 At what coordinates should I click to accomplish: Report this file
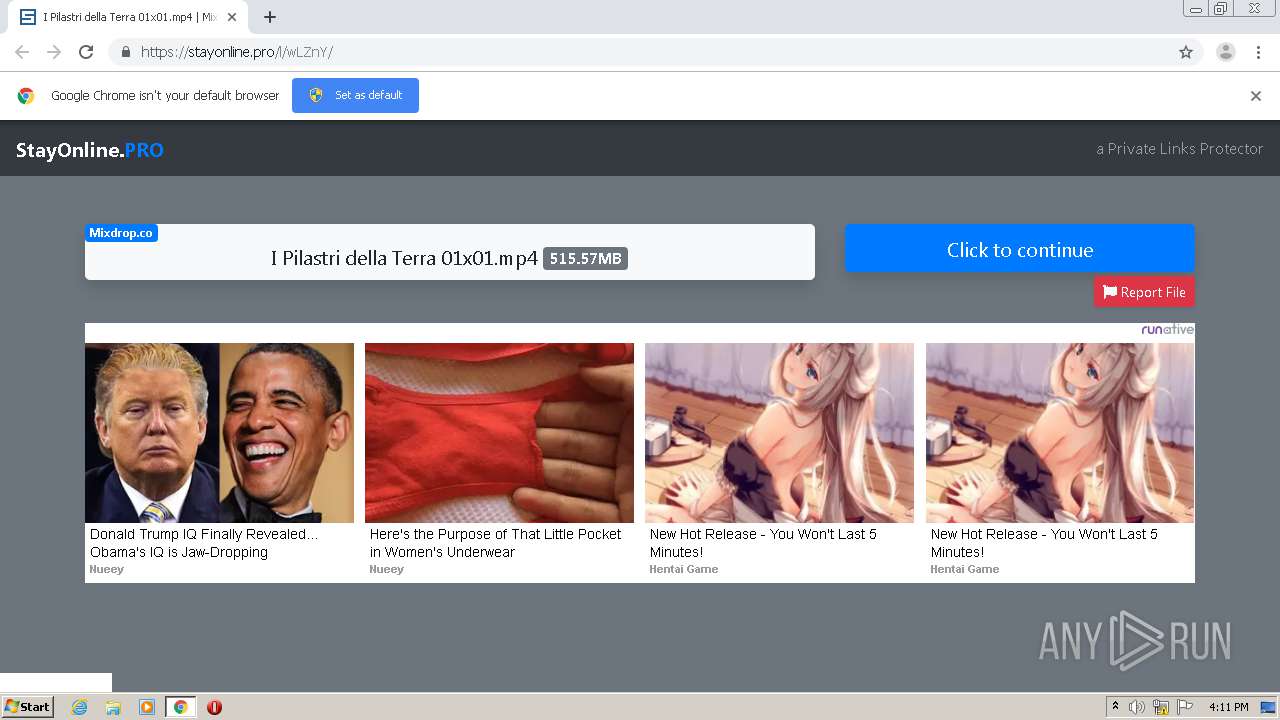[1144, 292]
